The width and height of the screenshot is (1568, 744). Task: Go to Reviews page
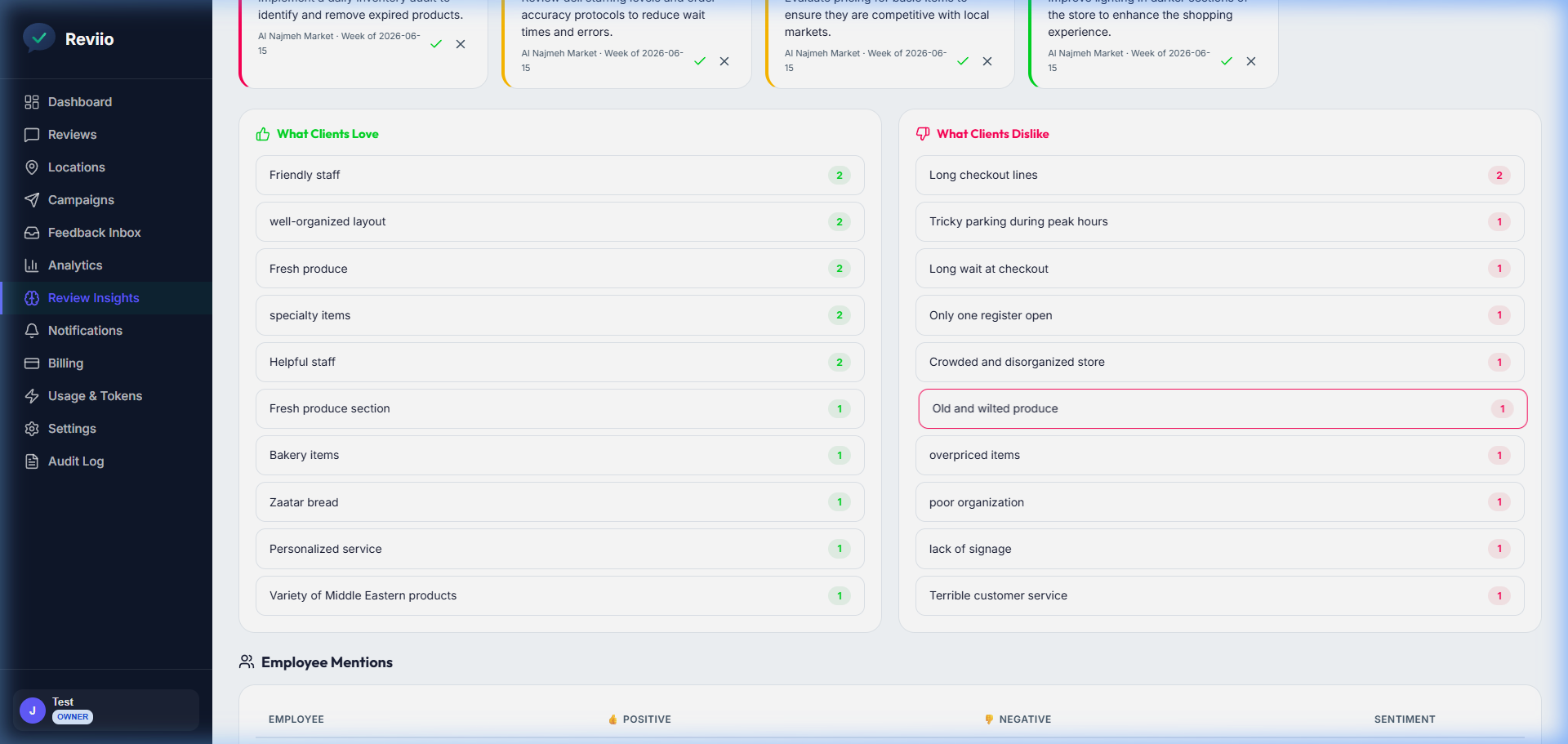pos(106,135)
